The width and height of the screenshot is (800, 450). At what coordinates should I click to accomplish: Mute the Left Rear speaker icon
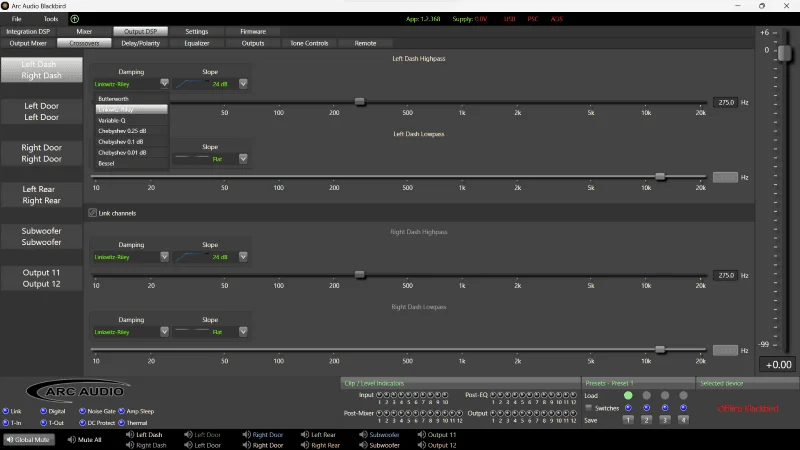pos(305,435)
